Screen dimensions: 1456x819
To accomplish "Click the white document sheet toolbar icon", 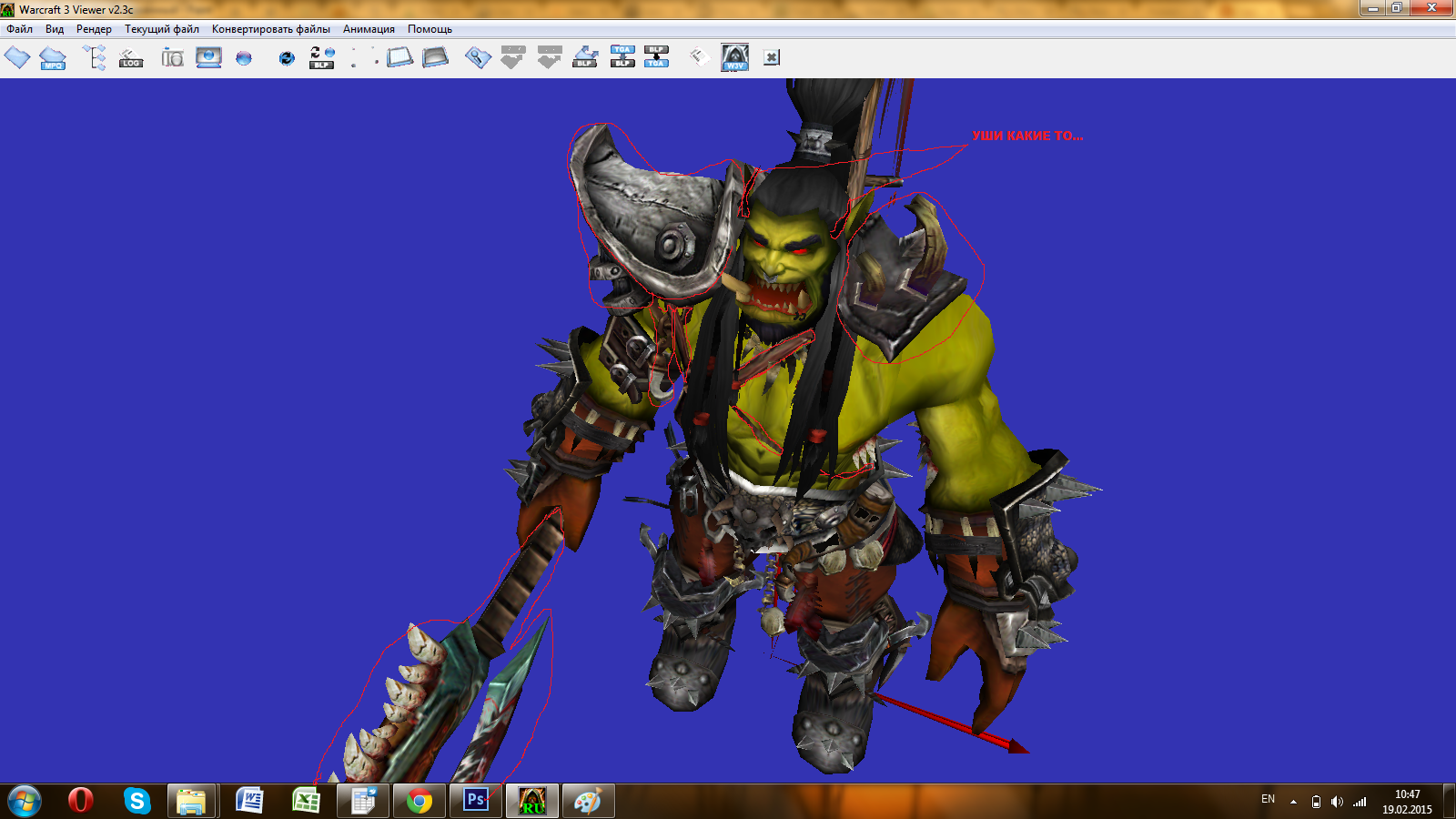I will 699,57.
